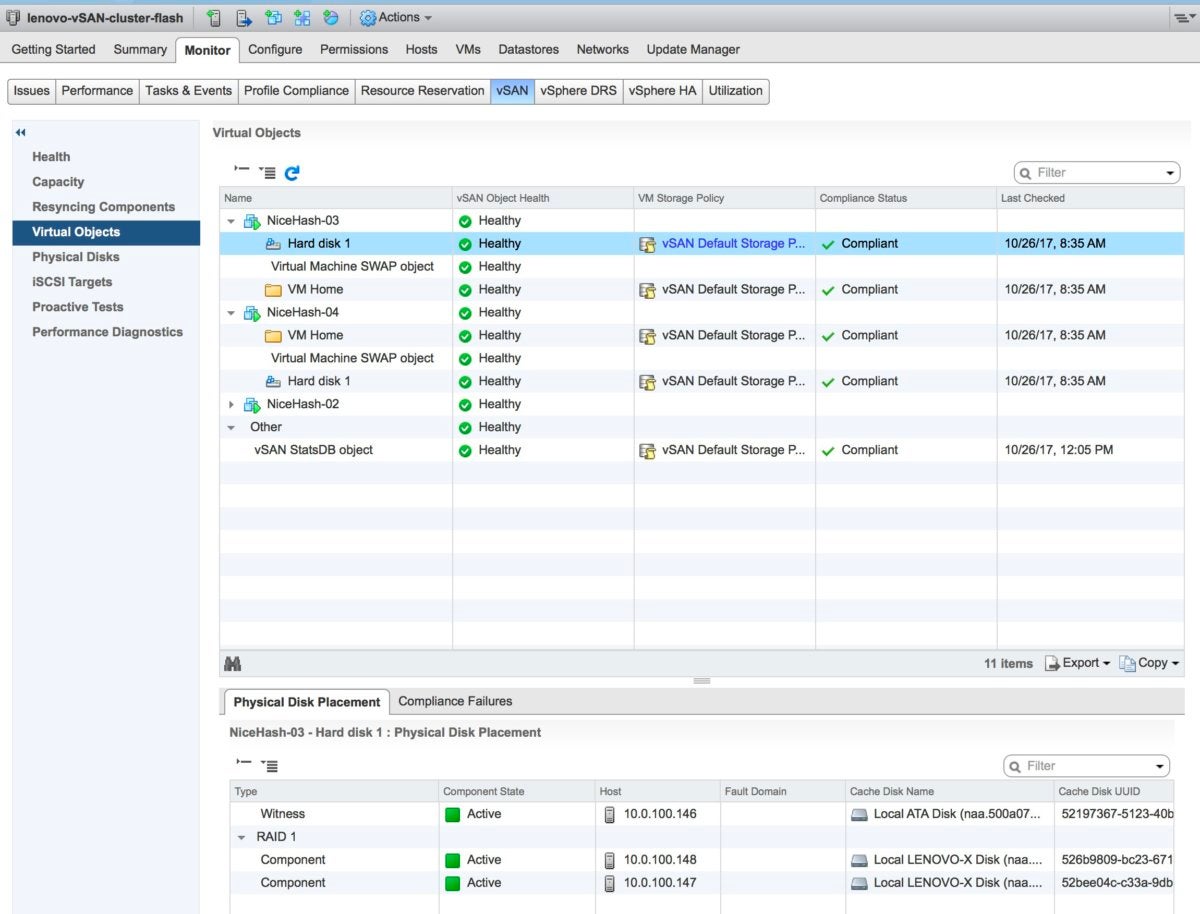Screen dimensions: 1200x914
Task: Sort by Last Checked column header
Action: point(1090,198)
